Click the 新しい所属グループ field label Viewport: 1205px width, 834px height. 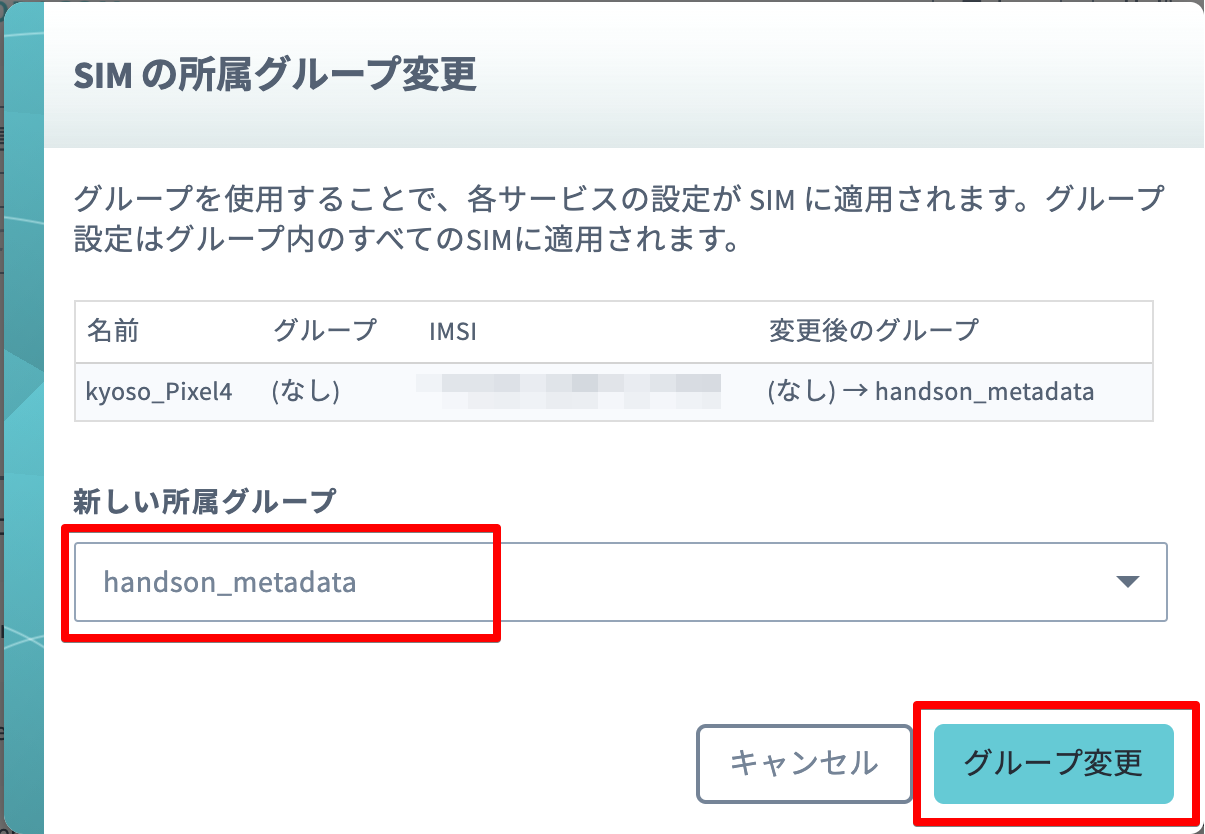pos(203,501)
